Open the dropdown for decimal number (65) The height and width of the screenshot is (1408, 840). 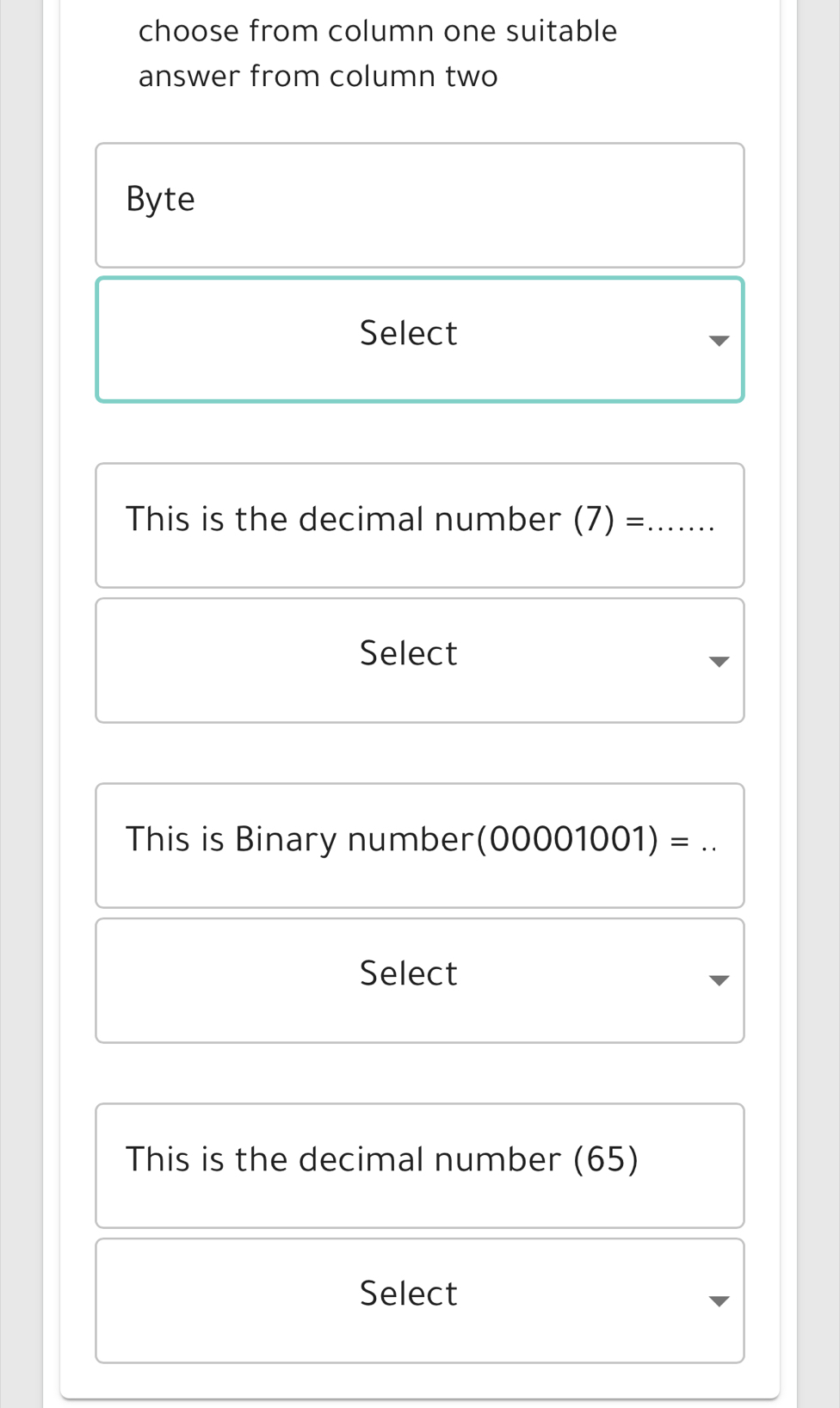tap(419, 1300)
